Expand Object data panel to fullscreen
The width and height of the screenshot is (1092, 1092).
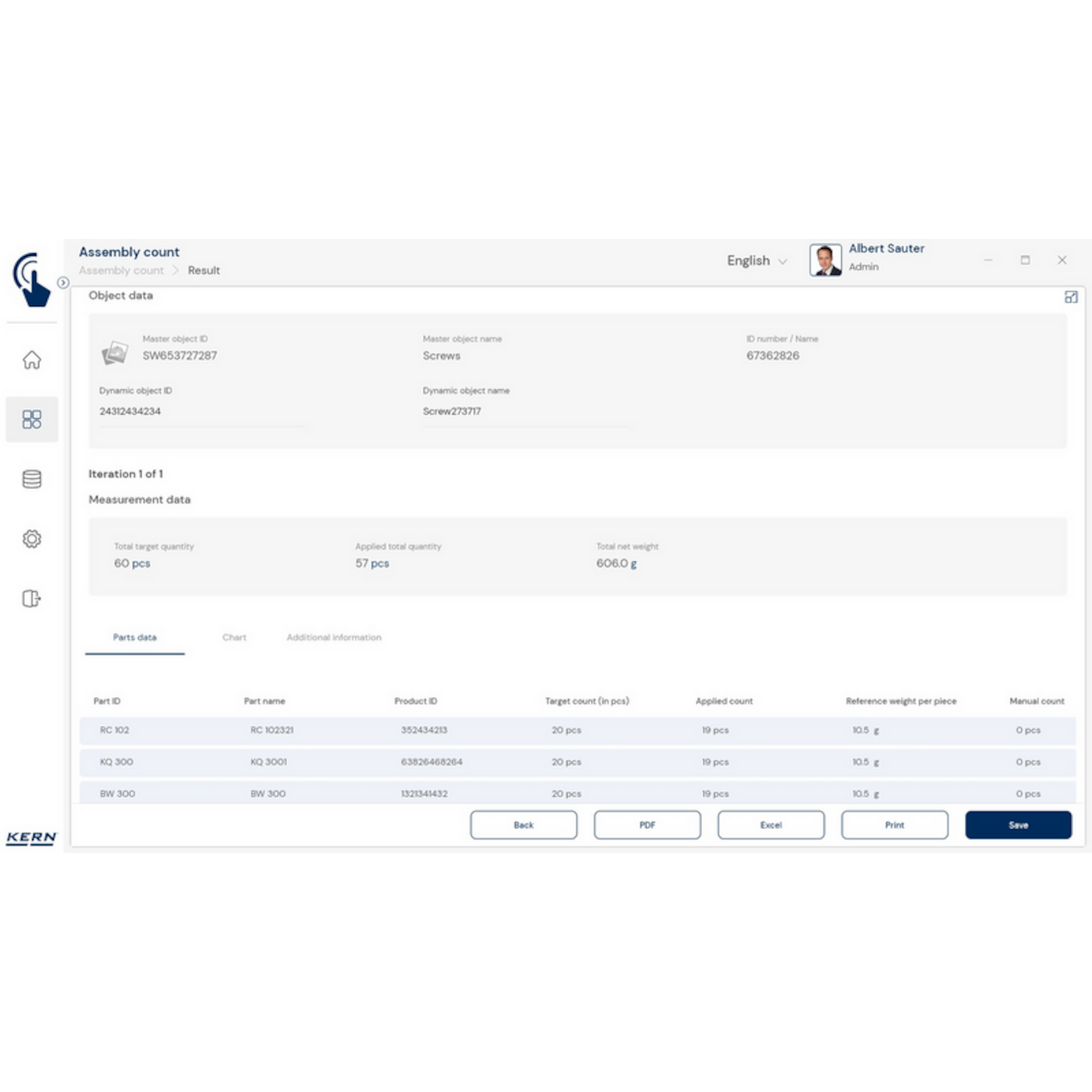pos(1072,296)
